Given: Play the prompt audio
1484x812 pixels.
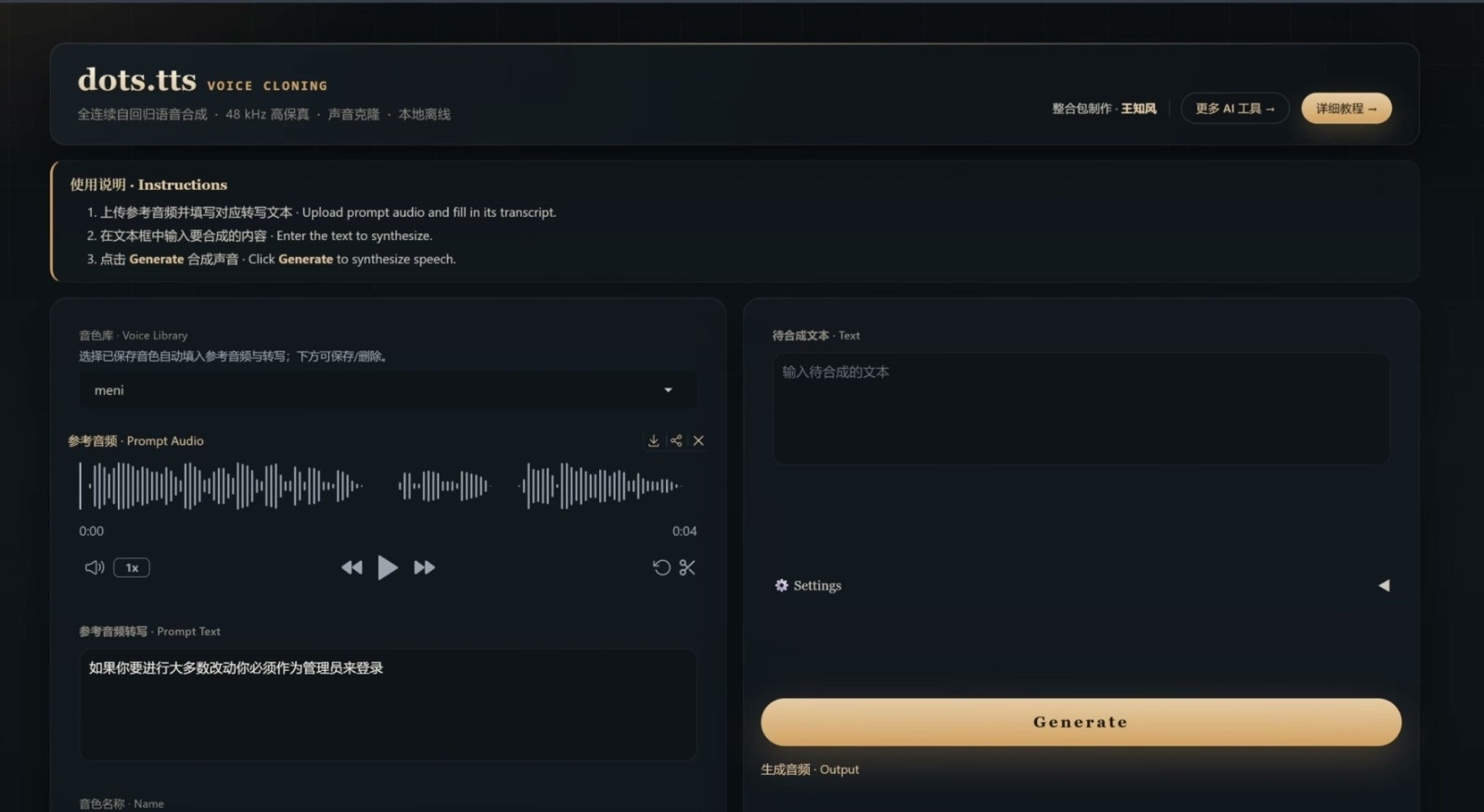Looking at the screenshot, I should (x=388, y=567).
